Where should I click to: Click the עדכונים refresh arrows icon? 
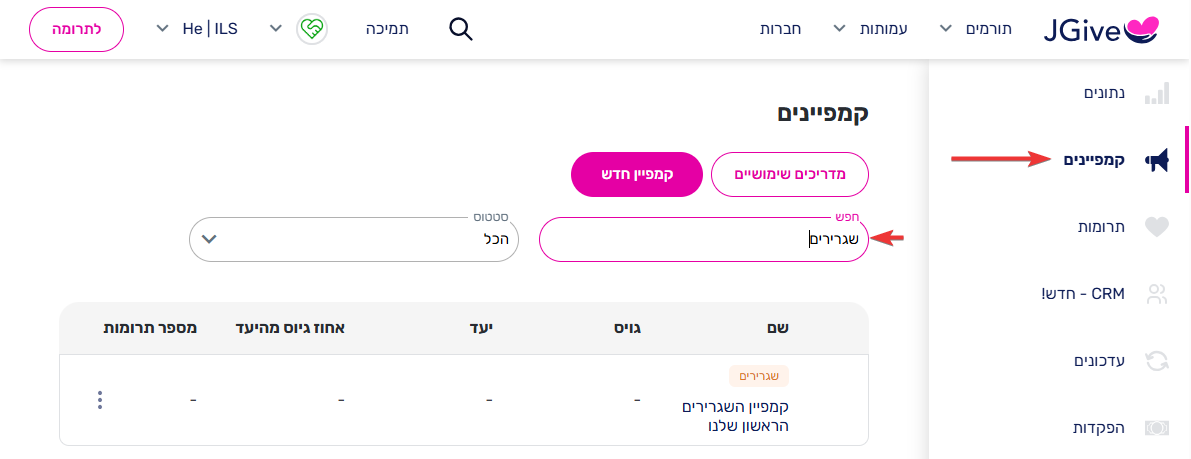point(1156,361)
